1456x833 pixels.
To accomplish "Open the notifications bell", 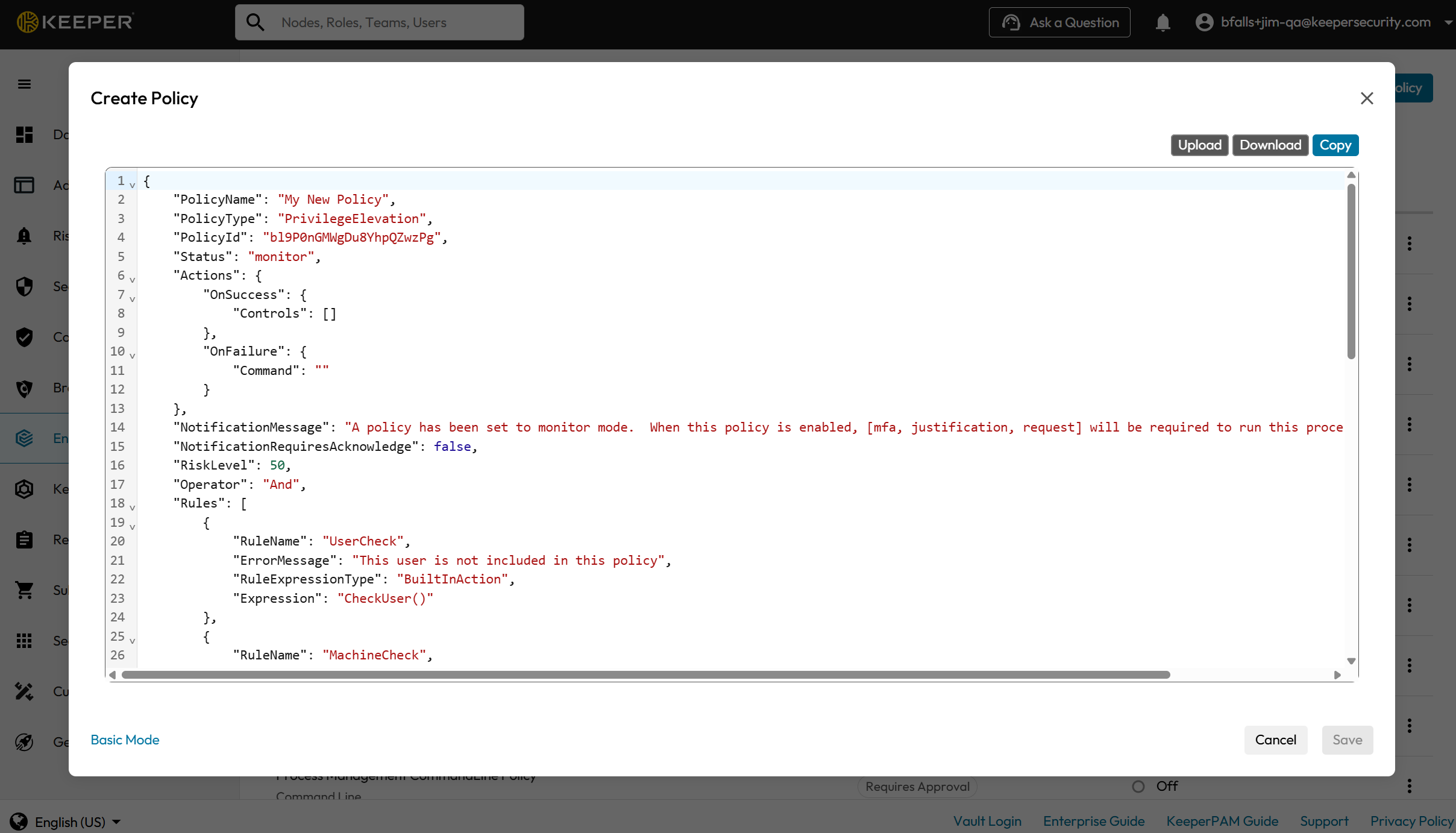I will pos(1163,23).
